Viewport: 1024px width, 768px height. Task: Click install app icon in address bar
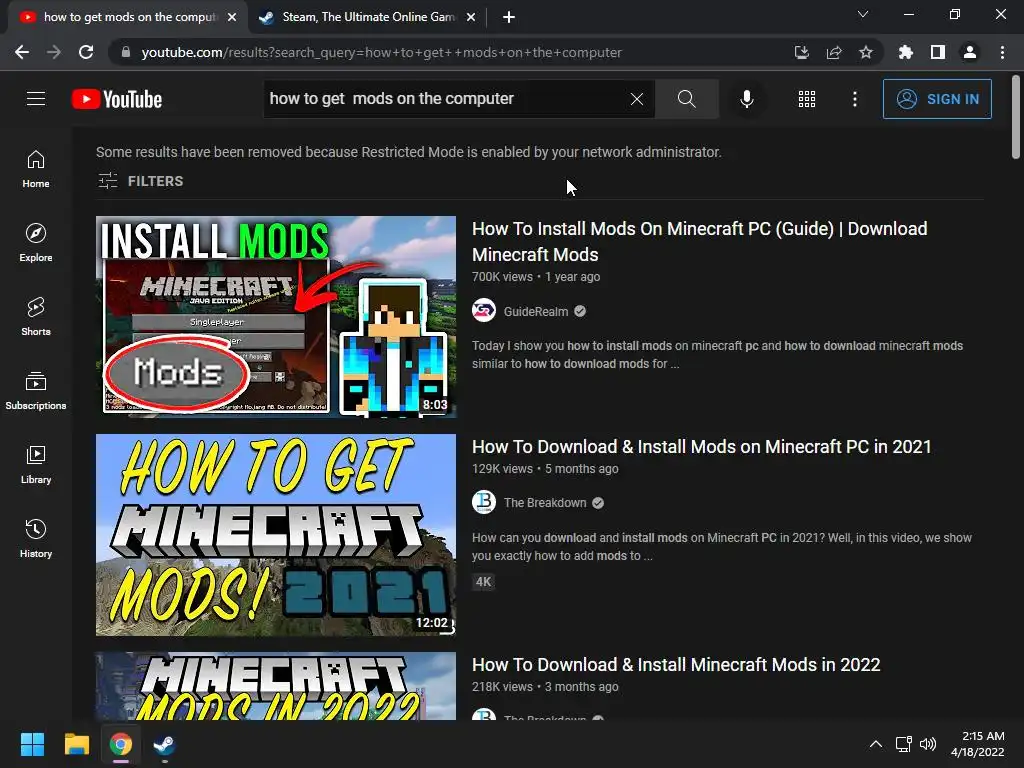click(x=801, y=52)
